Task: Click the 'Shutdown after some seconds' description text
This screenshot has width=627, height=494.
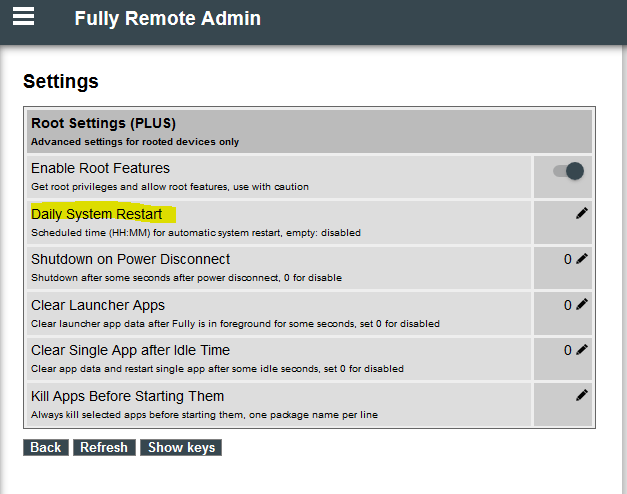Action: pos(186,278)
